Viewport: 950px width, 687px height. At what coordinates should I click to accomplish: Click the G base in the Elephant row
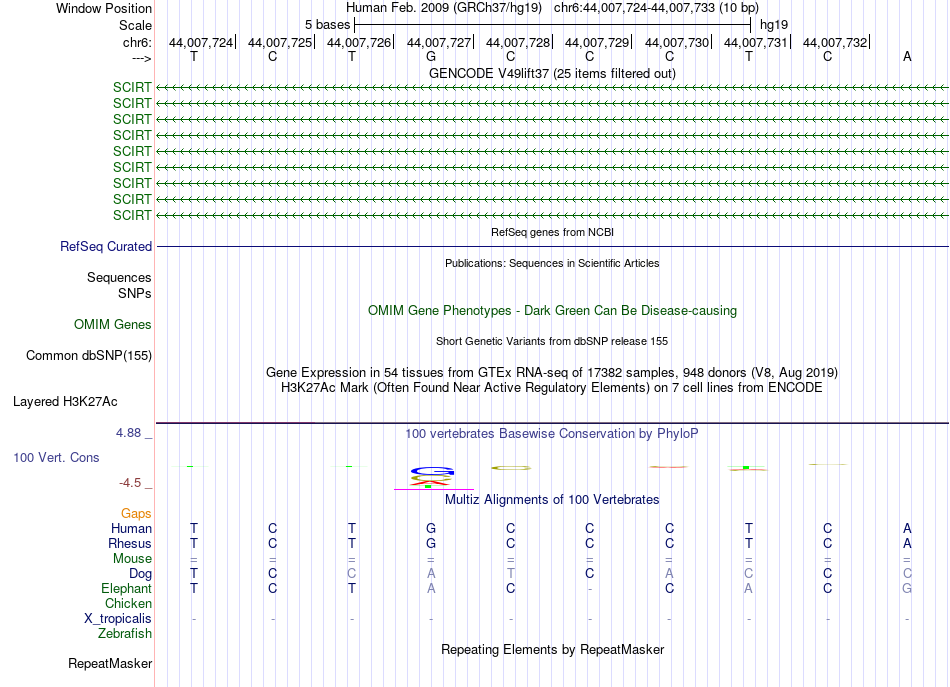(907, 588)
